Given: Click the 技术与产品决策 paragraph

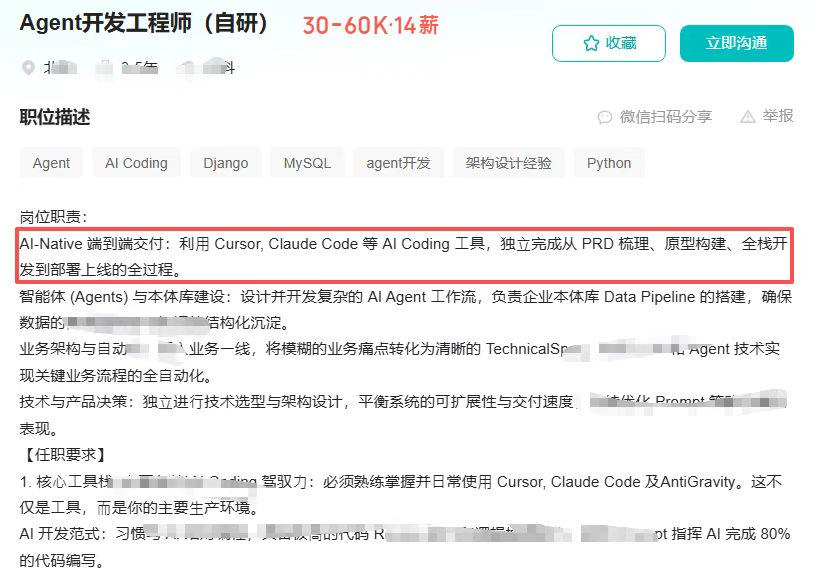Looking at the screenshot, I should (x=403, y=415).
